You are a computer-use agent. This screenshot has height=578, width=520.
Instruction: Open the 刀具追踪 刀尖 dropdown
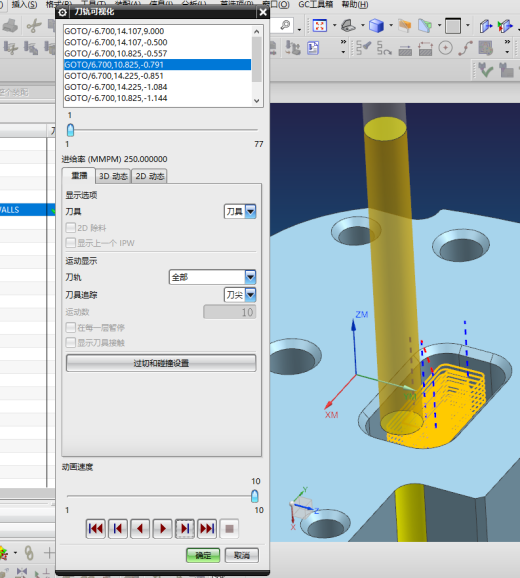(240, 295)
